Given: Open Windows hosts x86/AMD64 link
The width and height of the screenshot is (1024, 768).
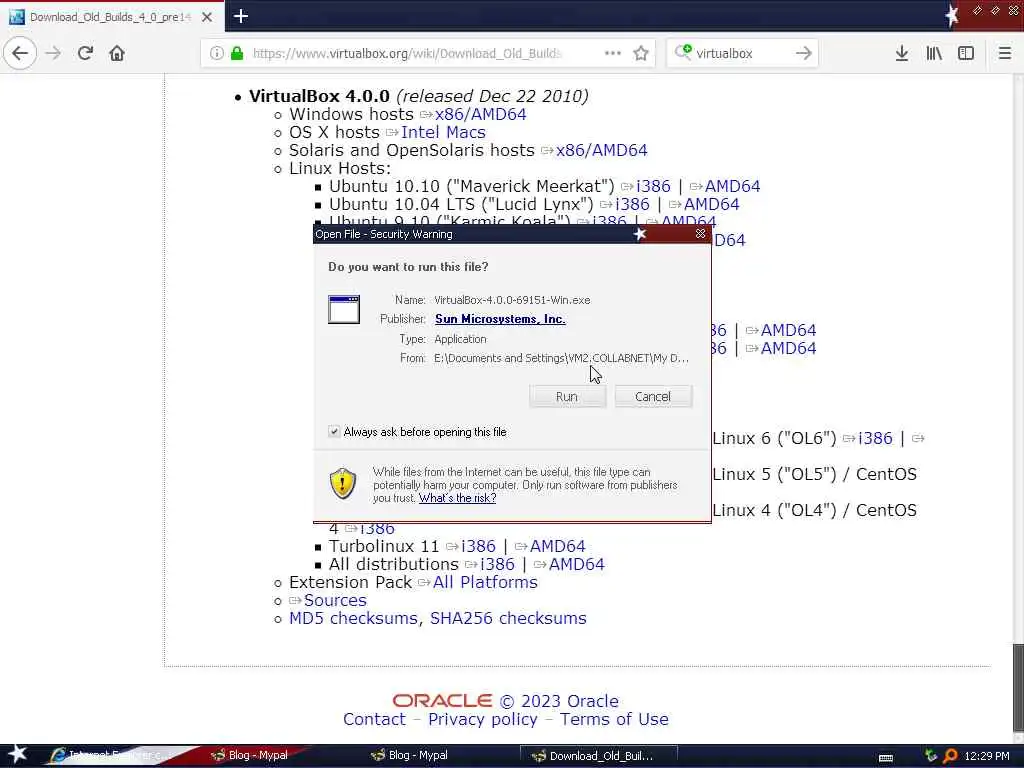Looking at the screenshot, I should pyautogui.click(x=481, y=114).
